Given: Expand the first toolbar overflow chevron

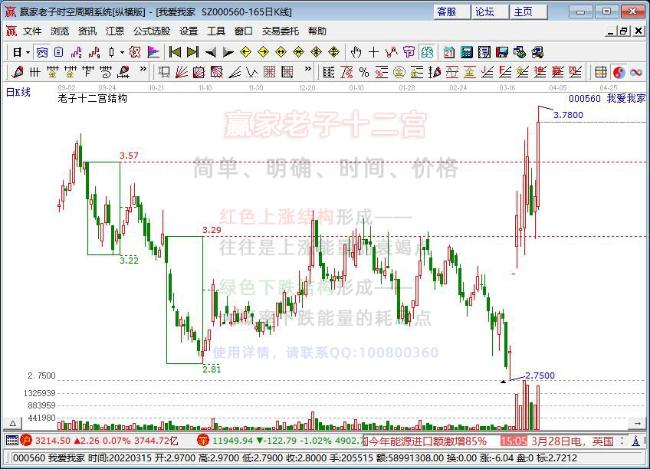Looking at the screenshot, I should [x=143, y=69].
